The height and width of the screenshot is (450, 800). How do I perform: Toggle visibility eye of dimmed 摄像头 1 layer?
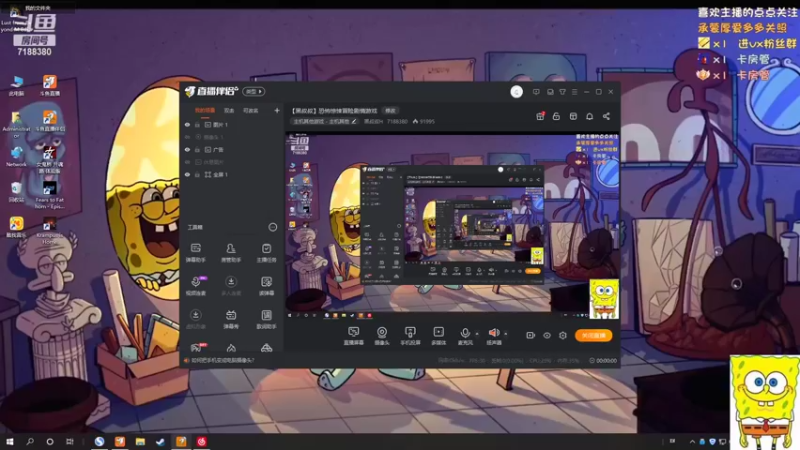[187, 137]
